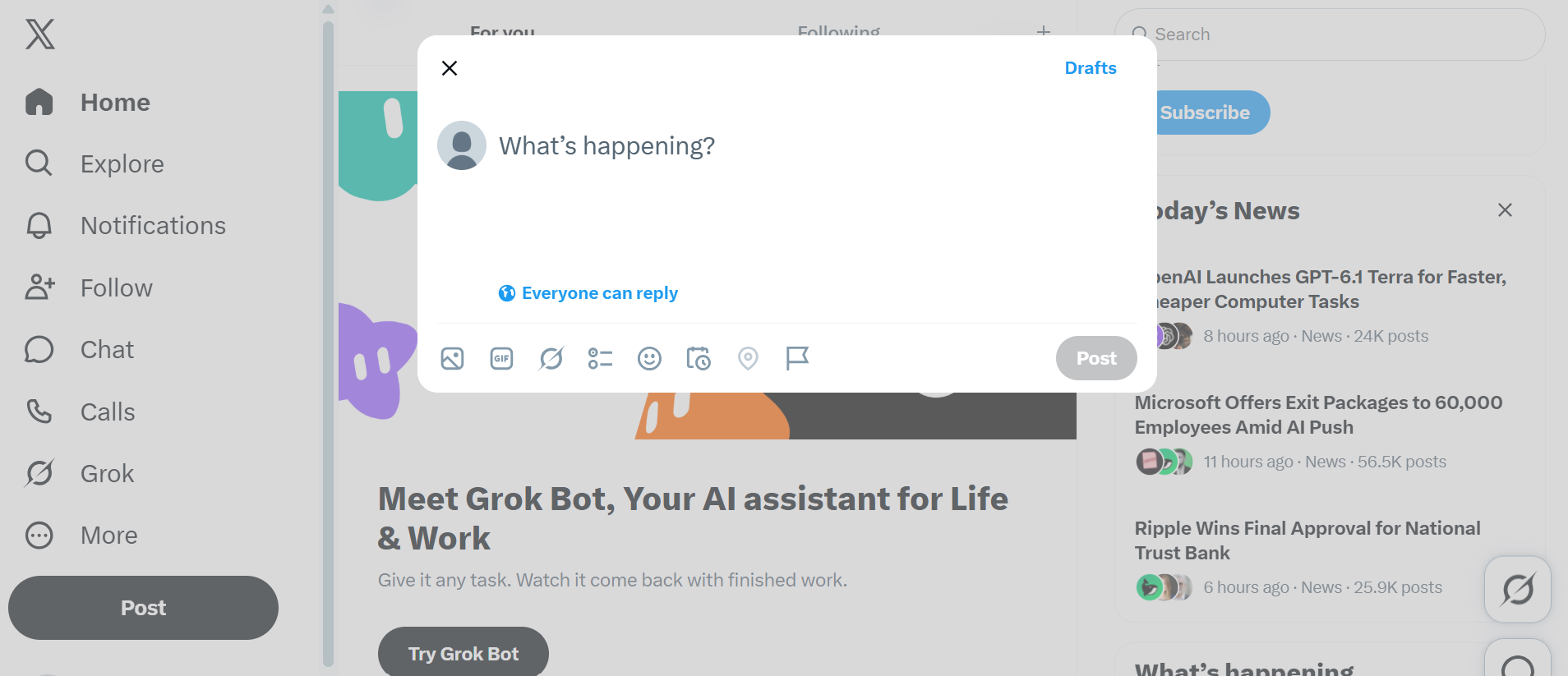
Task: Click the Search field
Action: tap(1330, 34)
